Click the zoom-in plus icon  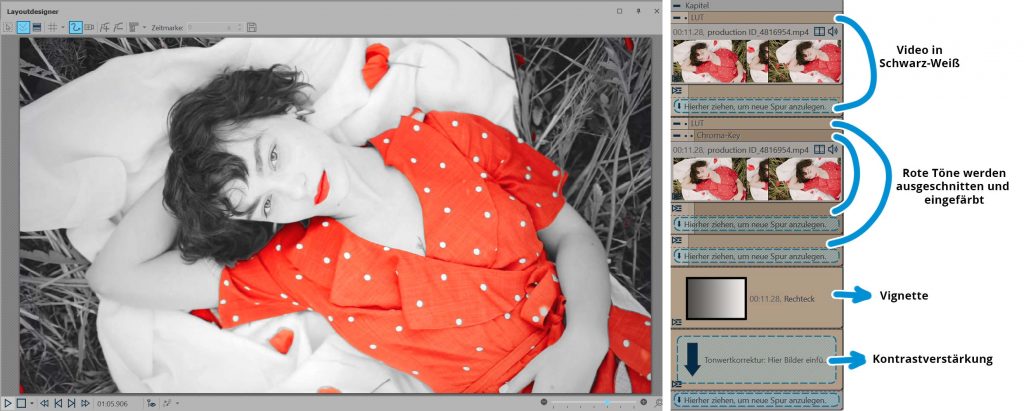(x=644, y=402)
